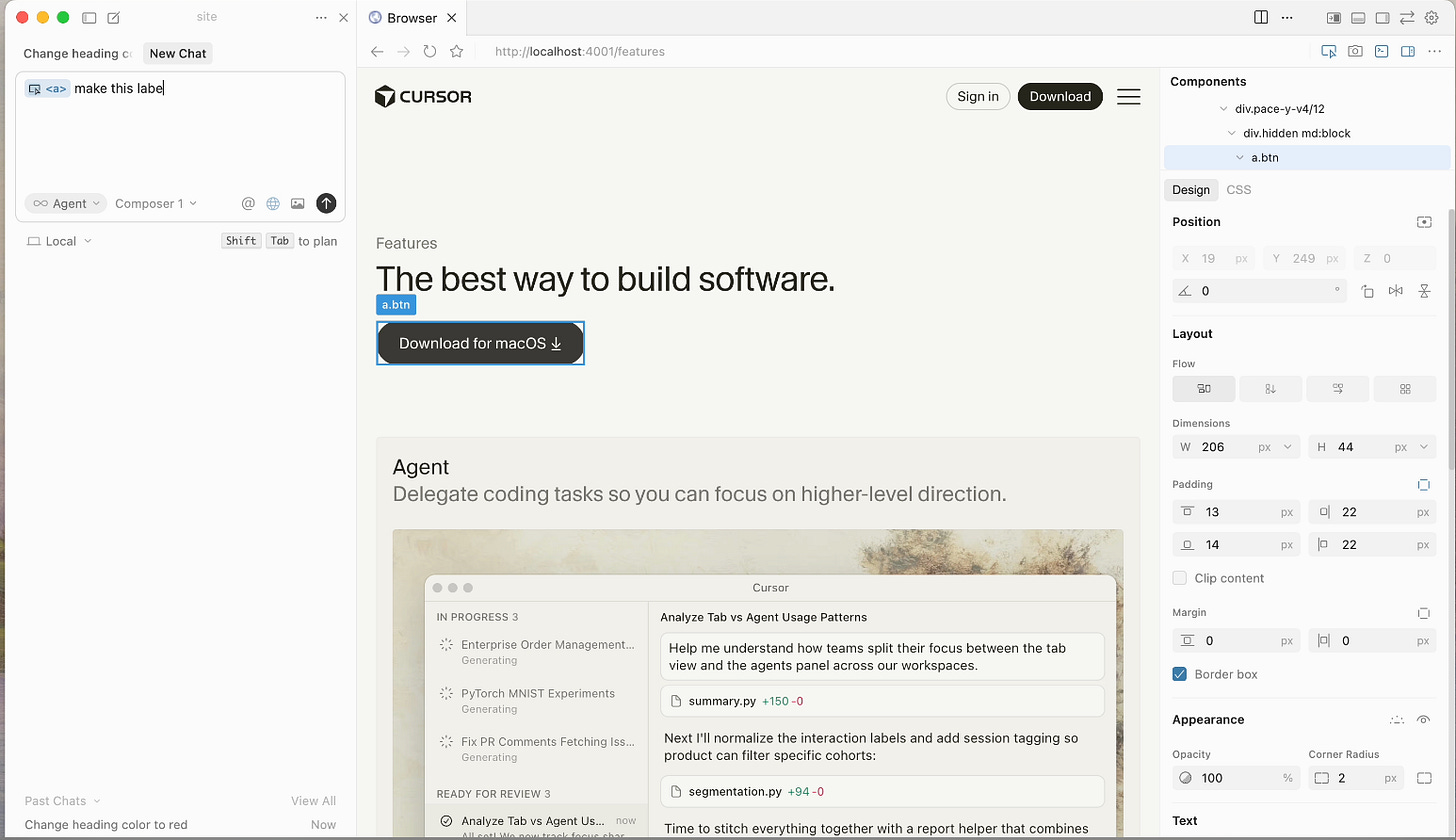Send the message with the arrow button
This screenshot has width=1456, height=840.
pyautogui.click(x=326, y=203)
